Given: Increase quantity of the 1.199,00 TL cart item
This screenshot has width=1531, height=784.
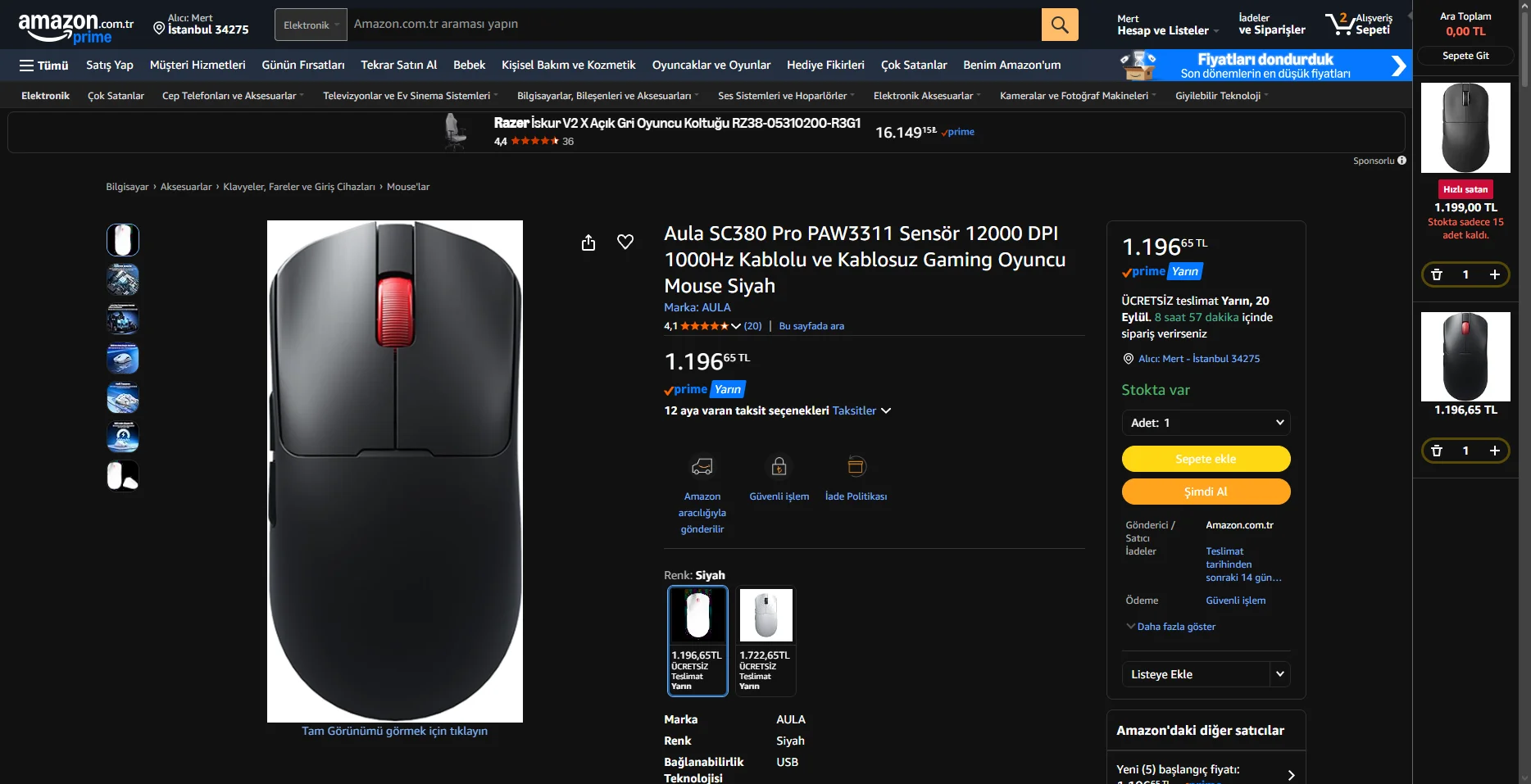Looking at the screenshot, I should click(1495, 274).
